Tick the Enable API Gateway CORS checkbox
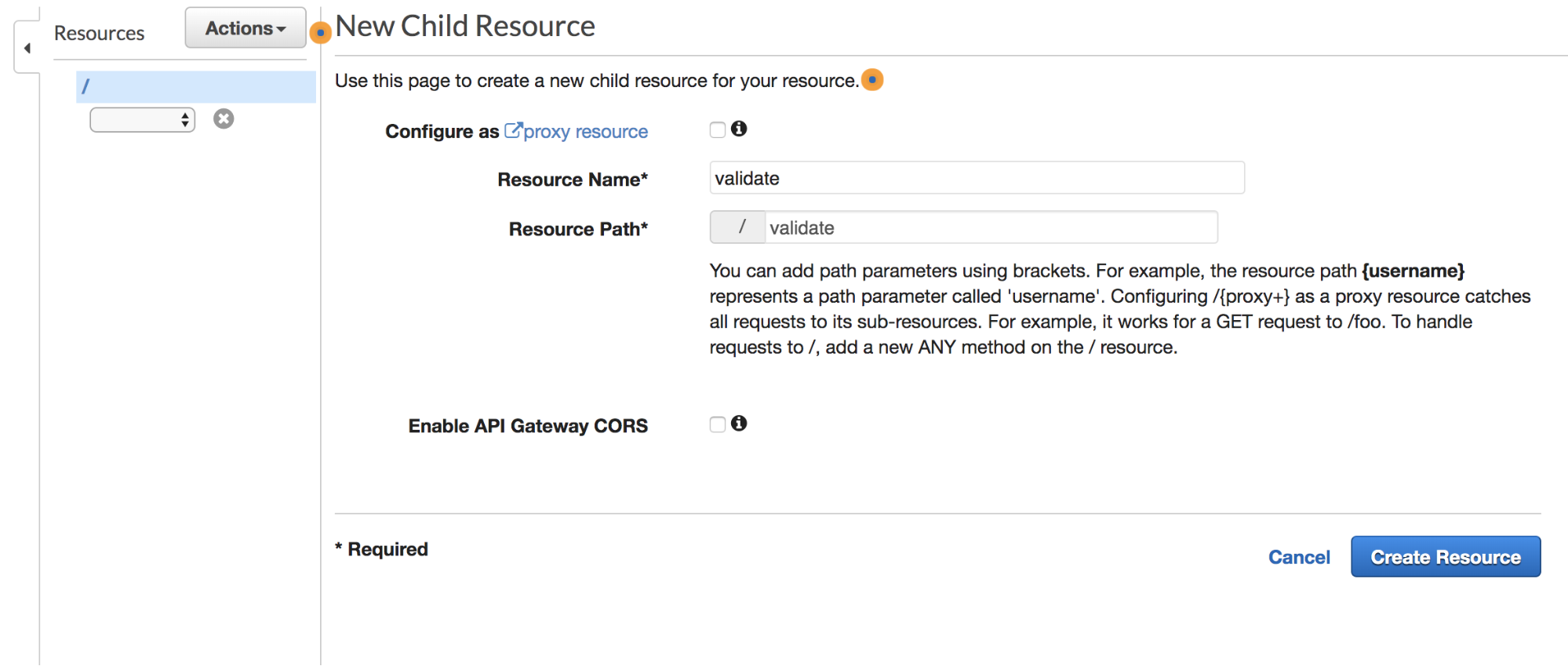 (717, 424)
